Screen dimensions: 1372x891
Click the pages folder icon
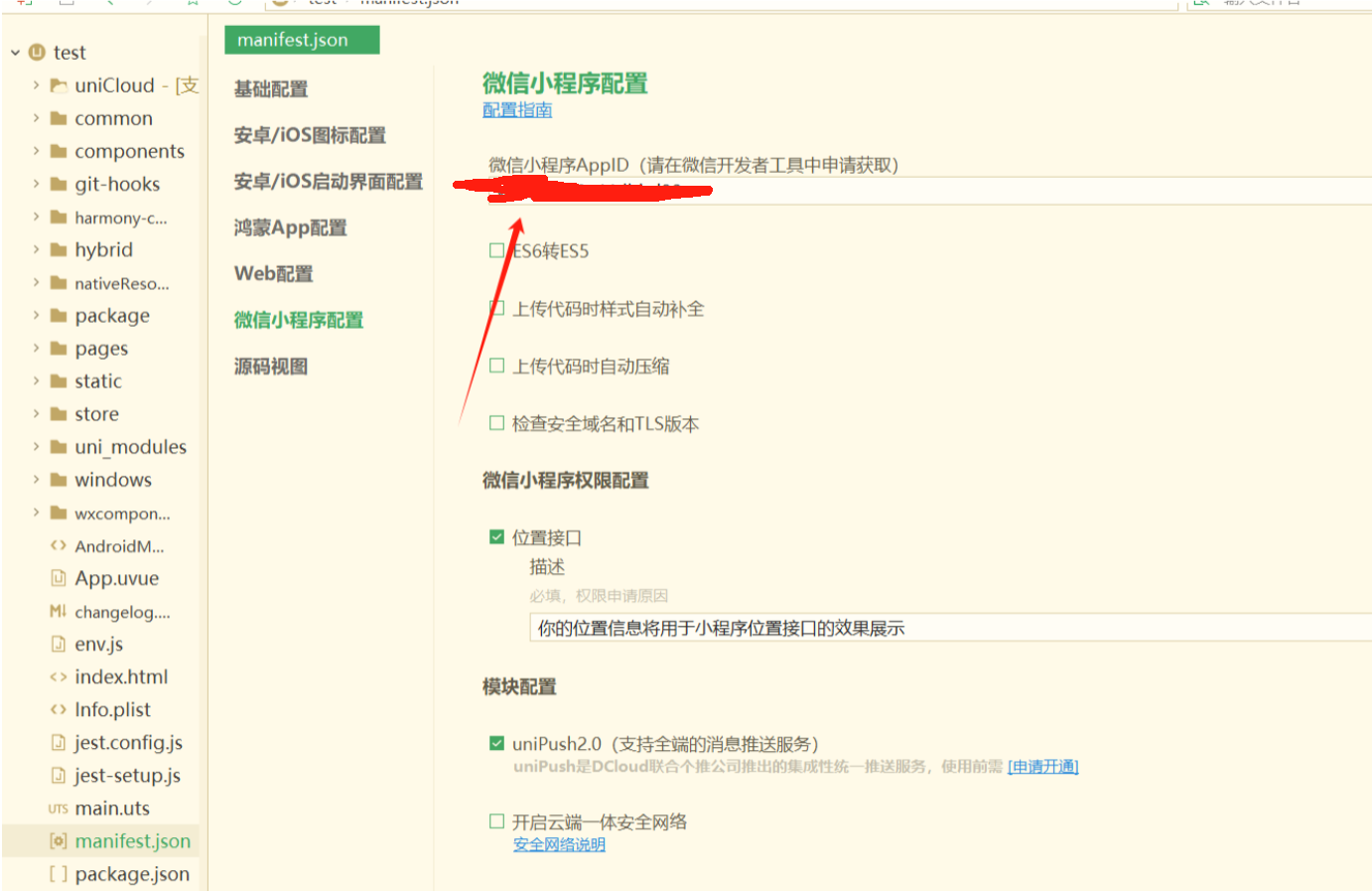(59, 349)
